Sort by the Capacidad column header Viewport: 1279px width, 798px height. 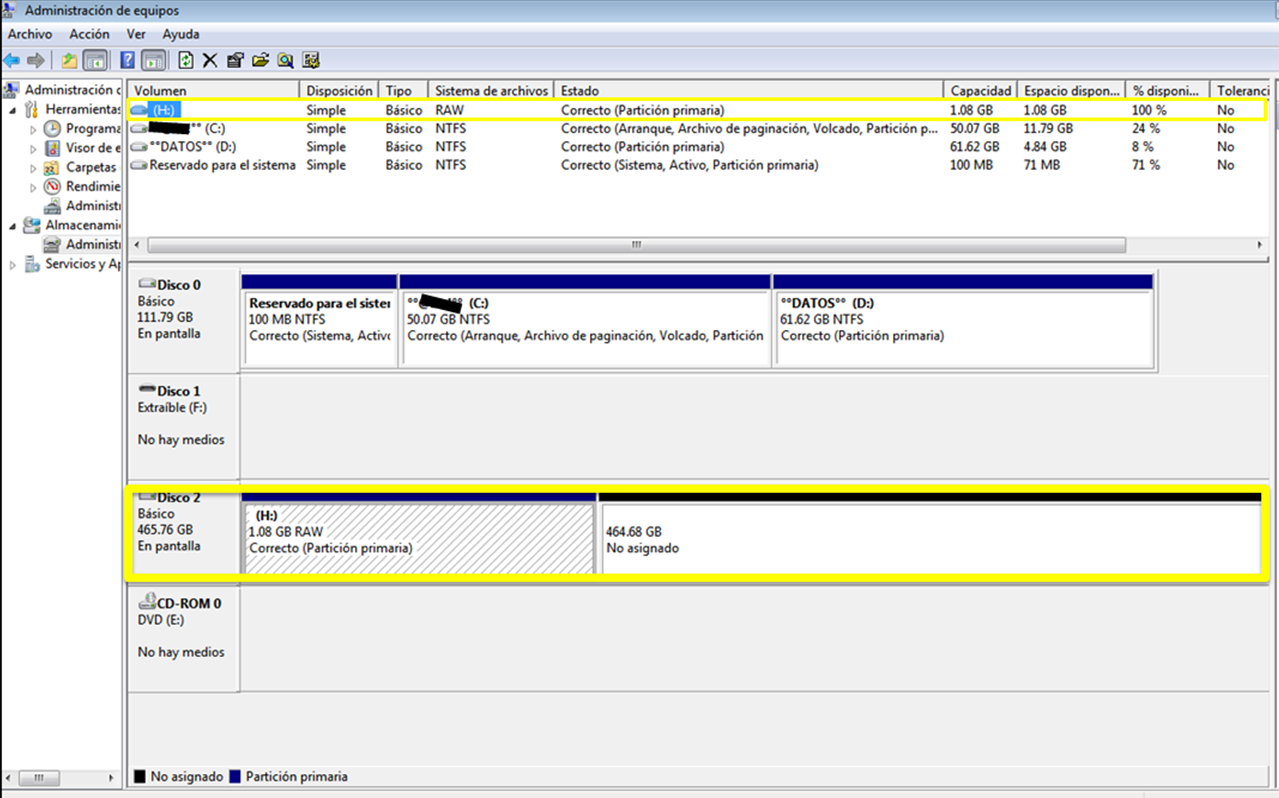click(x=980, y=91)
